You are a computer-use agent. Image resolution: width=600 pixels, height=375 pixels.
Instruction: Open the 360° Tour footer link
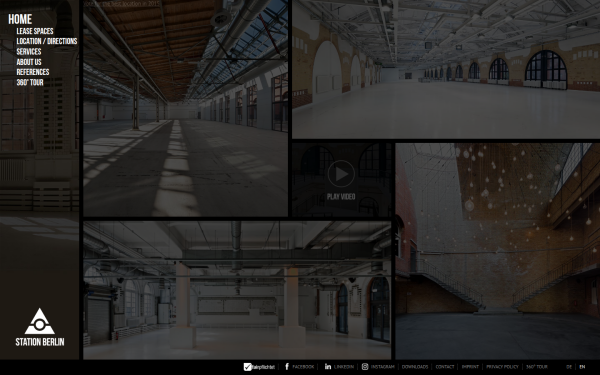(536, 367)
